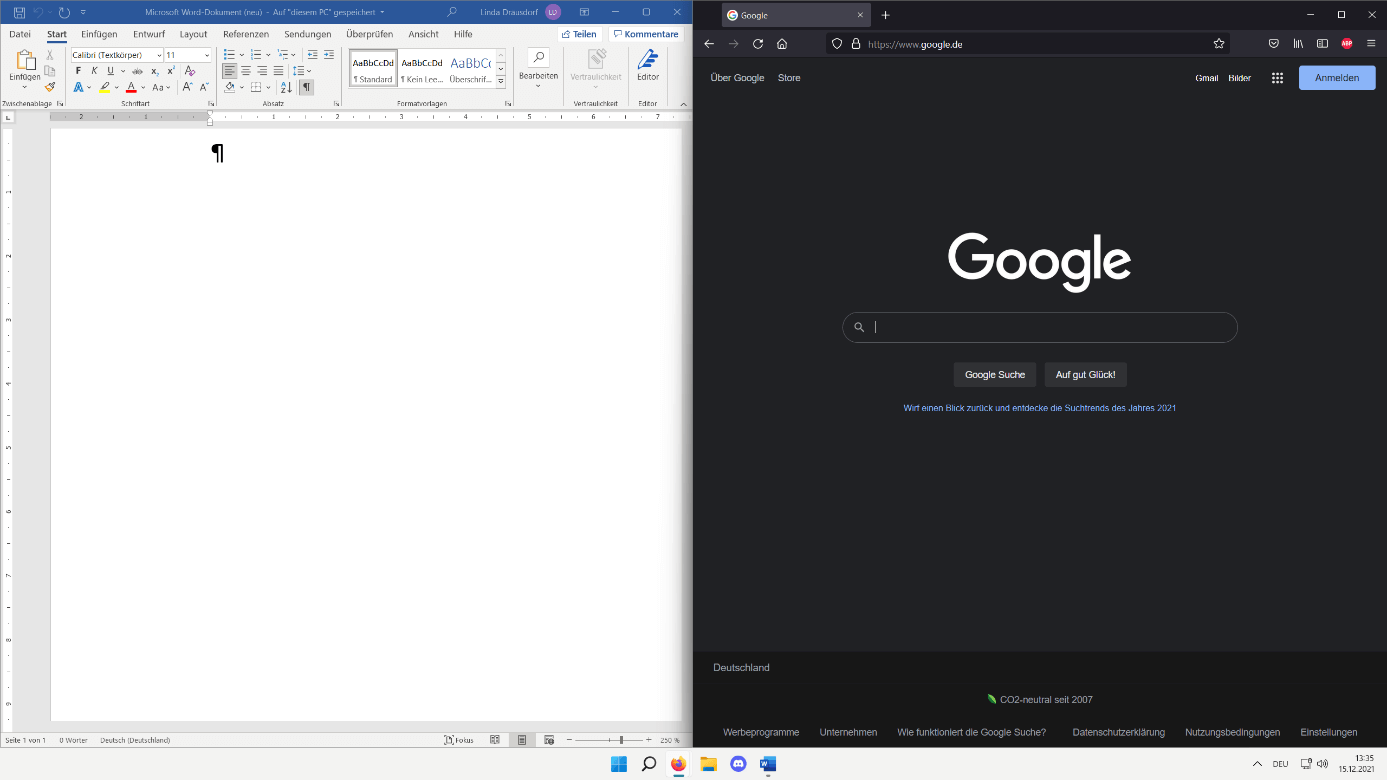This screenshot has width=1387, height=780.
Task: Click the Auf gut Glück! button
Action: pyautogui.click(x=1086, y=375)
